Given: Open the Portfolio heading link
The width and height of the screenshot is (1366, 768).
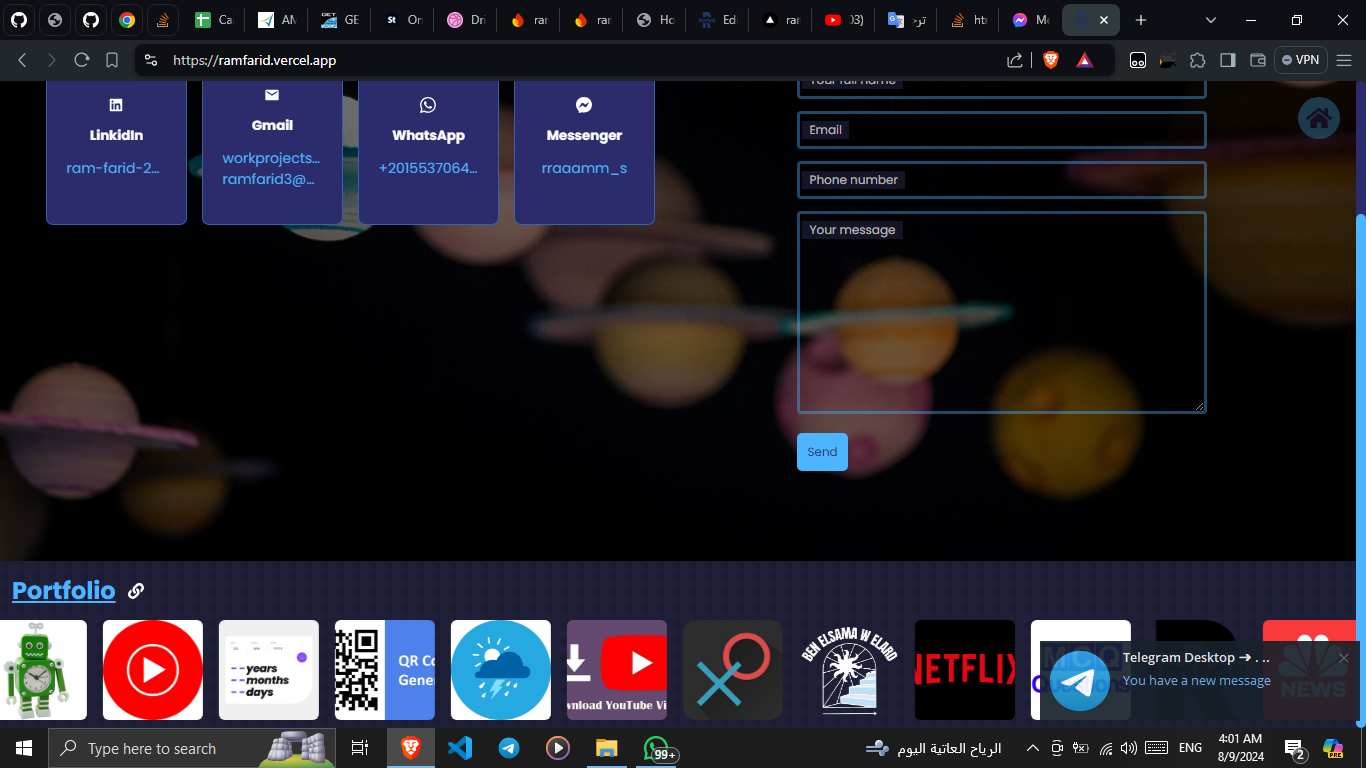Looking at the screenshot, I should (x=63, y=591).
